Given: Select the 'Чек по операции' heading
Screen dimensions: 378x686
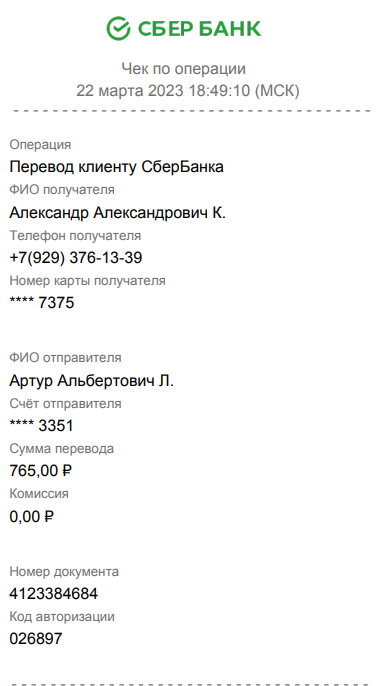Looking at the screenshot, I should 183,69.
